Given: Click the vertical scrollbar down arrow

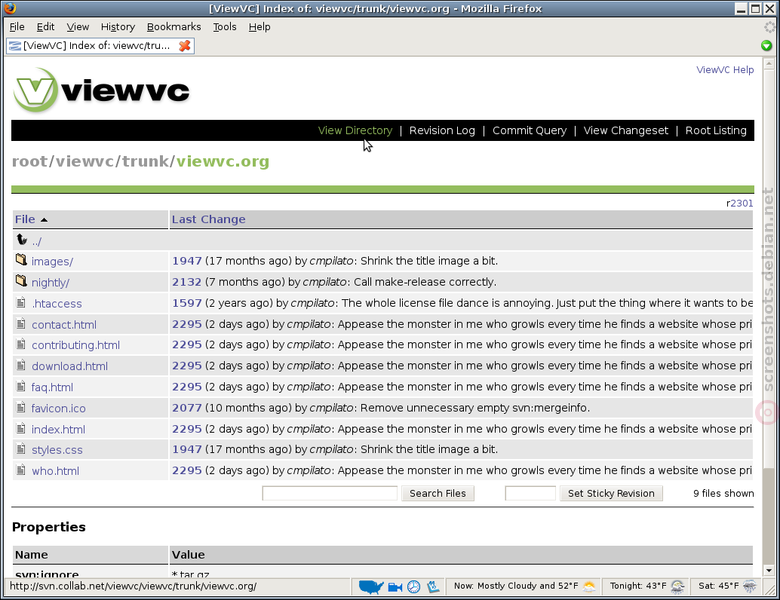Looking at the screenshot, I should 769,571.
